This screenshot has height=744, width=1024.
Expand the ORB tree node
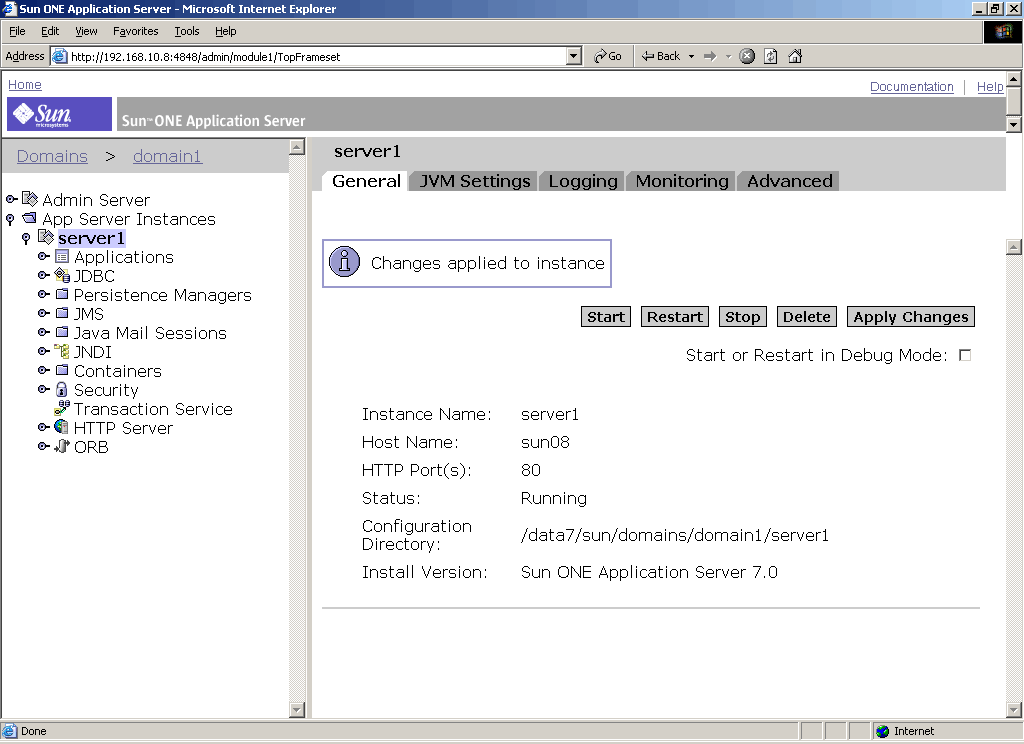point(44,446)
